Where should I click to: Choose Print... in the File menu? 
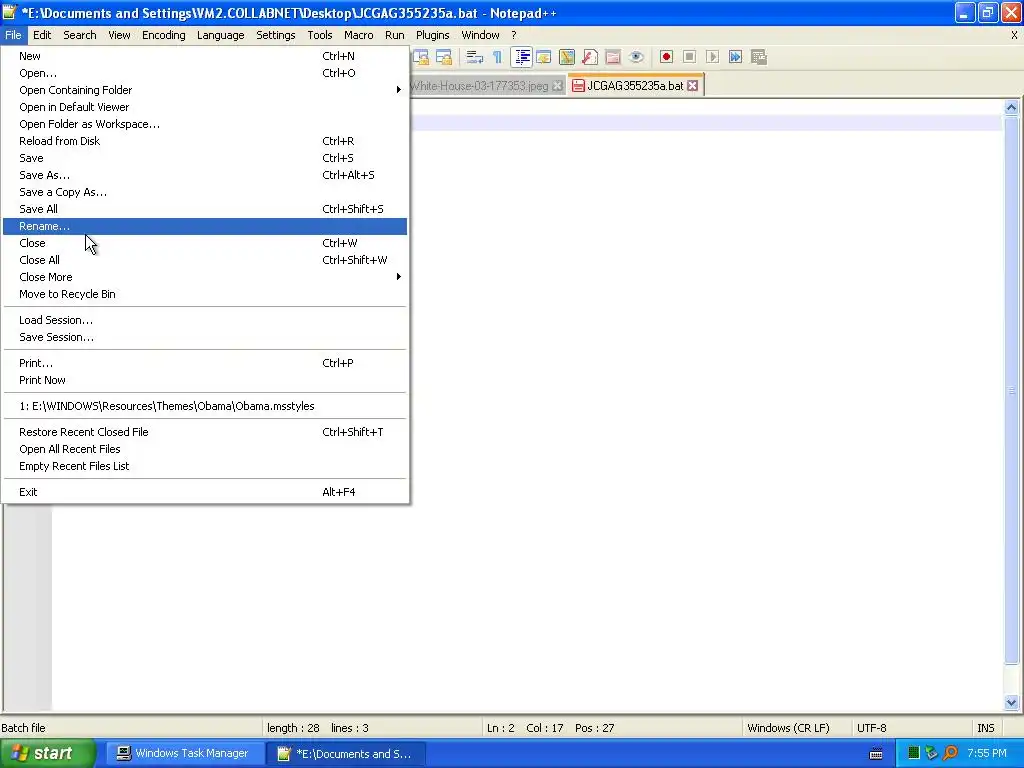coord(204,363)
